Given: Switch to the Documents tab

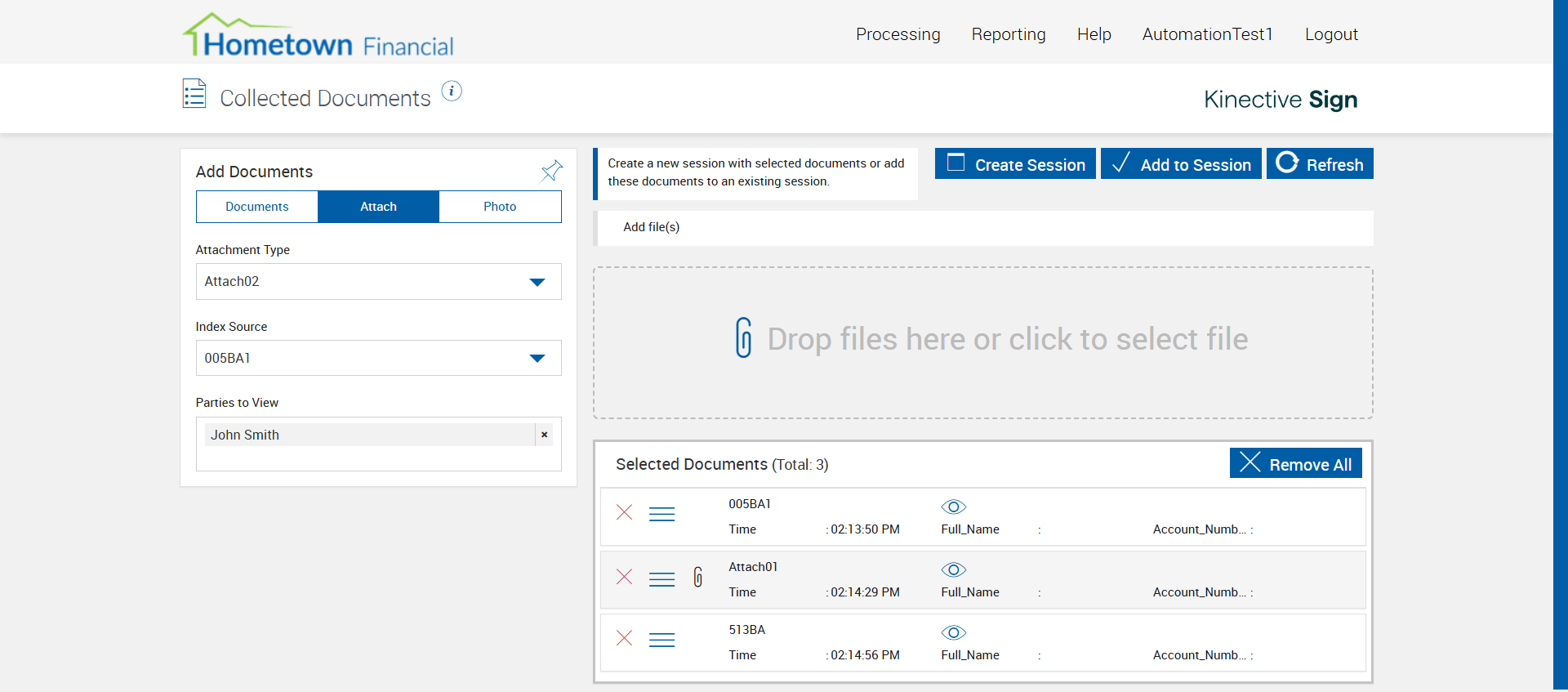Looking at the screenshot, I should click(x=256, y=207).
